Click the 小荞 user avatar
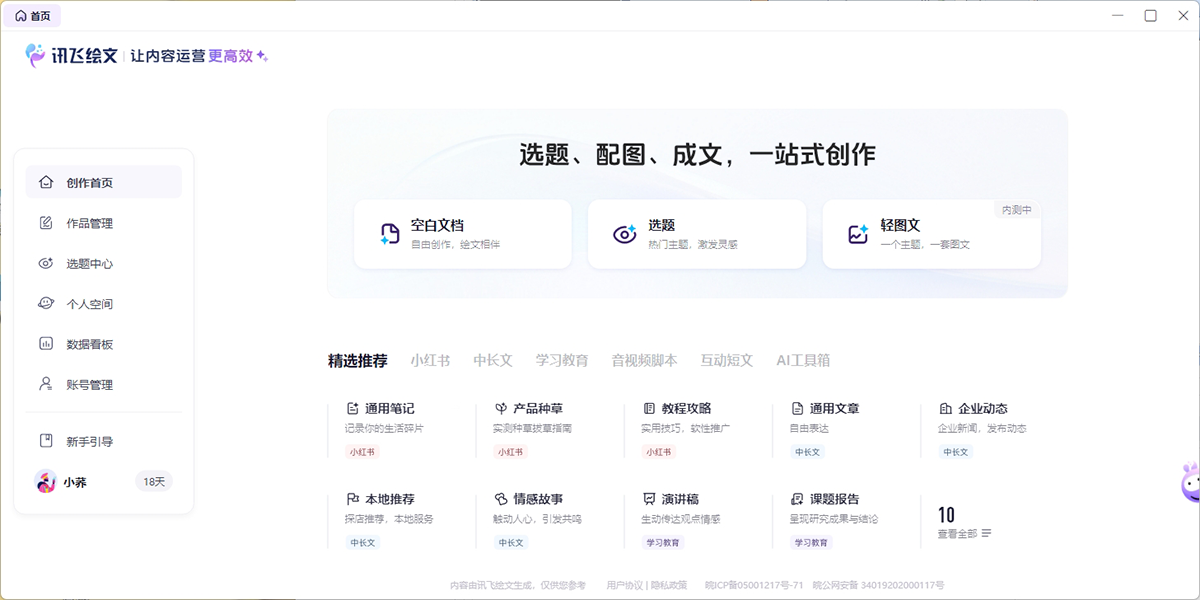 [46, 482]
